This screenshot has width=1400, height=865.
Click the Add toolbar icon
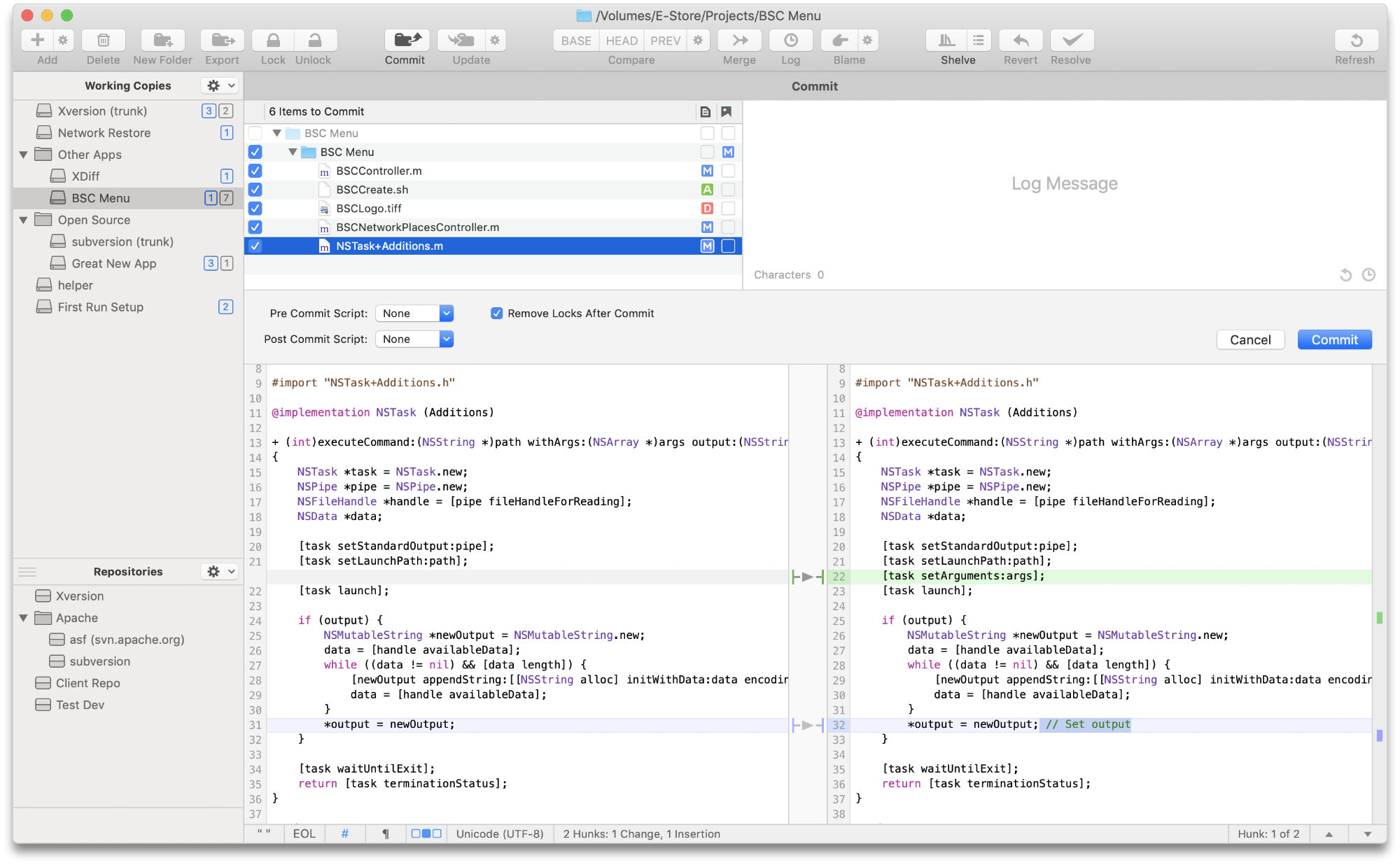coord(38,41)
